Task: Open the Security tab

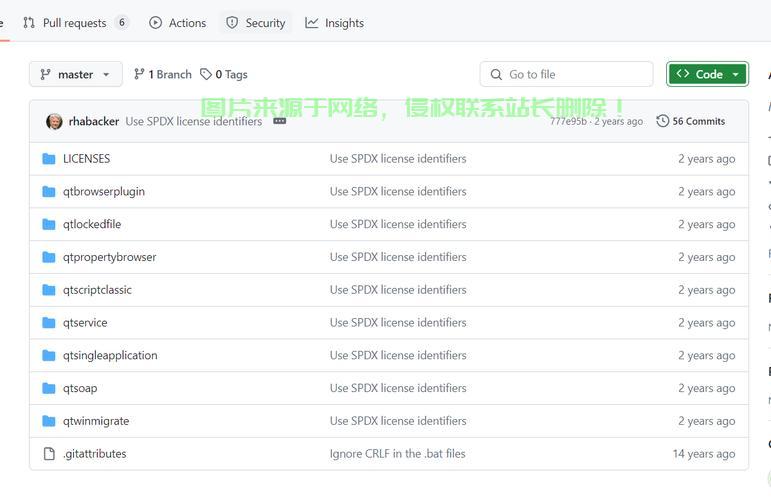Action: (x=255, y=23)
